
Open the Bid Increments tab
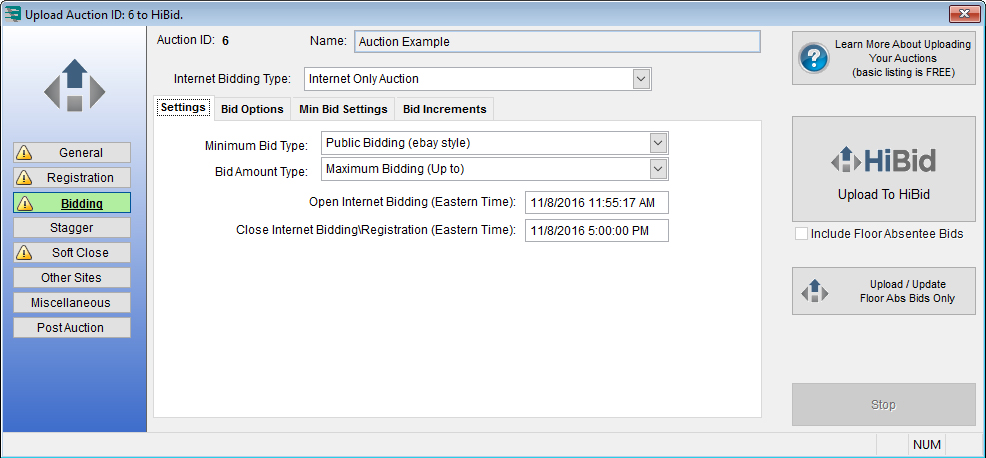click(445, 109)
